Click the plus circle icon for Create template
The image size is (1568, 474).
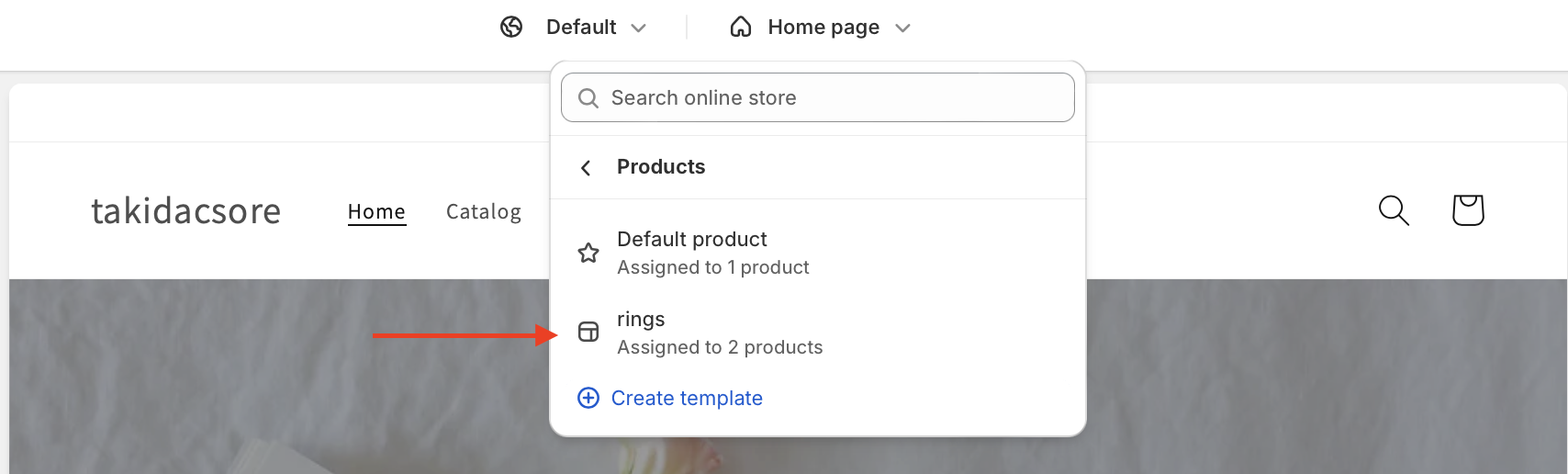coord(588,398)
